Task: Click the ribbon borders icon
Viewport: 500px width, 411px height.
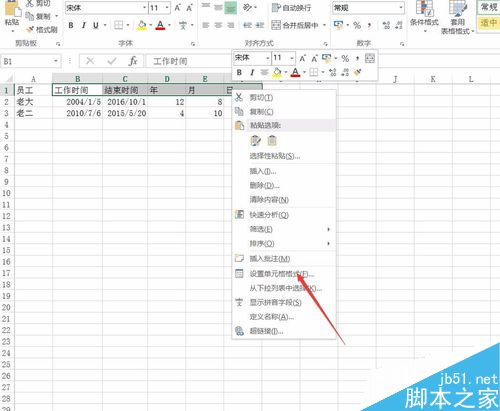Action: [119, 25]
